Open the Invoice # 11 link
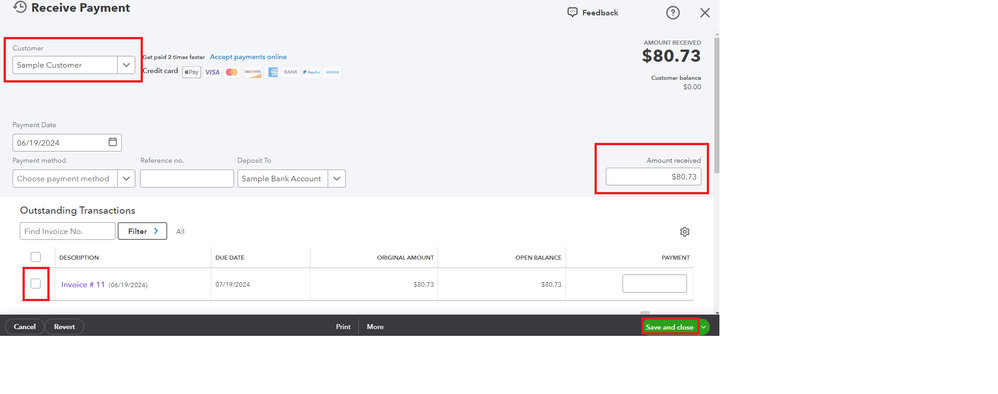The height and width of the screenshot is (394, 998). click(83, 285)
